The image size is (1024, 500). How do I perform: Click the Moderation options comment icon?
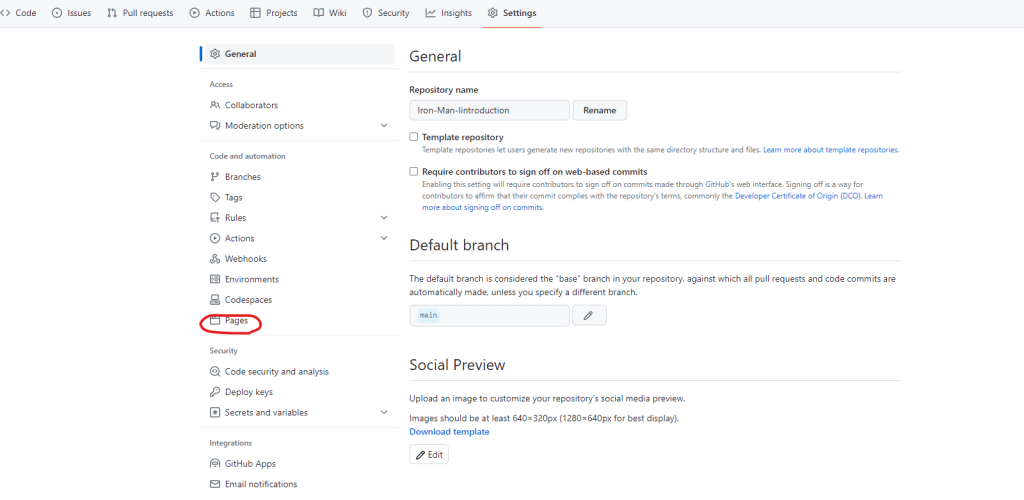tap(215, 125)
